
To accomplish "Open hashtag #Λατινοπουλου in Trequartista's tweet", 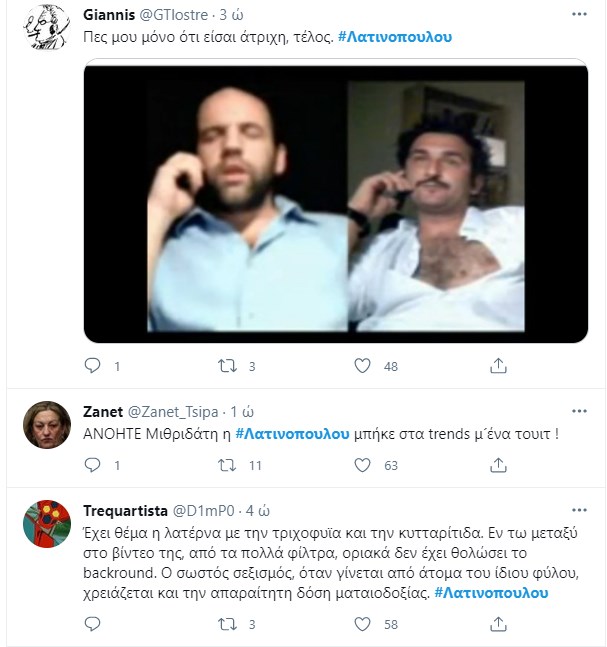I will coord(493,593).
